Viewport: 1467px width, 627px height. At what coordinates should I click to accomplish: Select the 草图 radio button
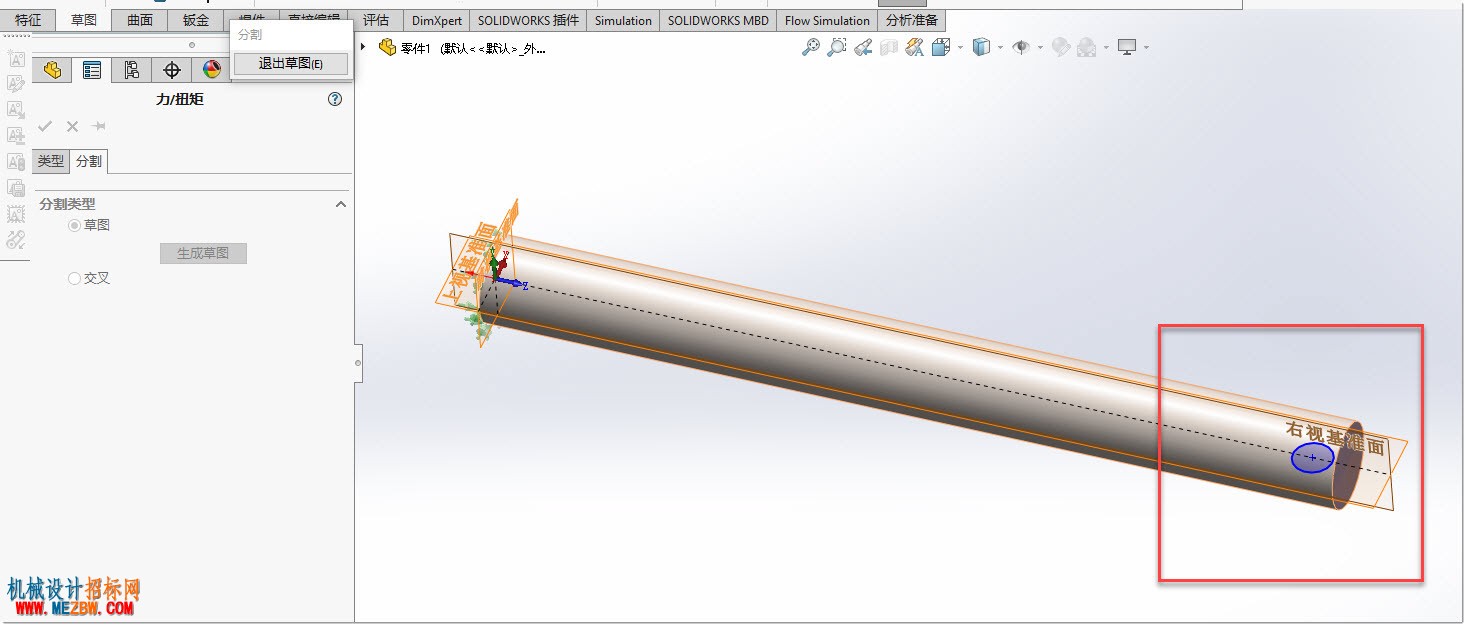[x=74, y=226]
